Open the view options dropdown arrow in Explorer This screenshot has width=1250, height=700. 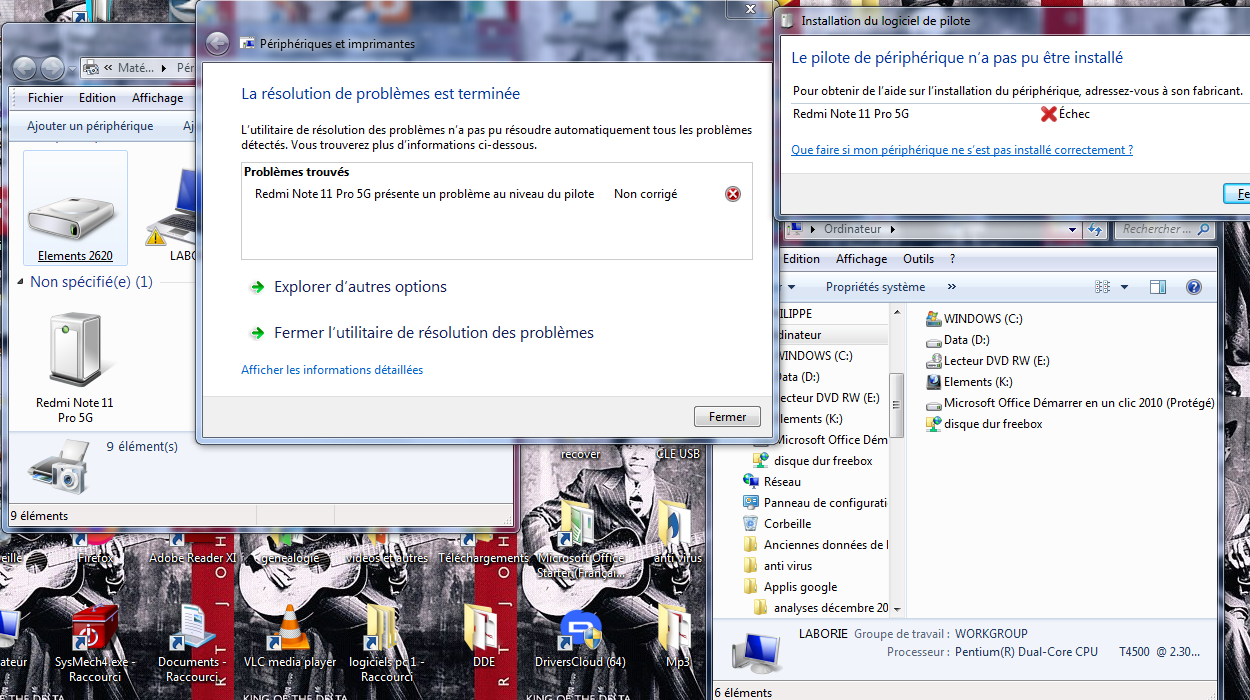tap(1124, 287)
